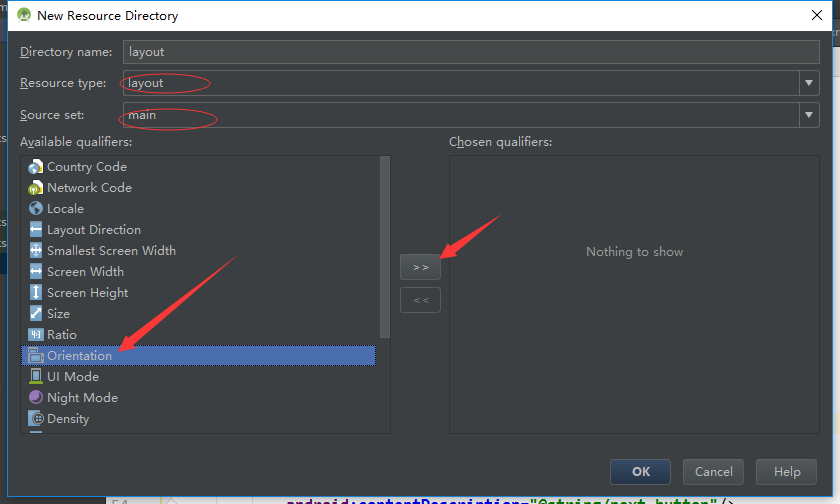This screenshot has height=504, width=840.
Task: Select the "Size" qualifier text
Action: [58, 314]
